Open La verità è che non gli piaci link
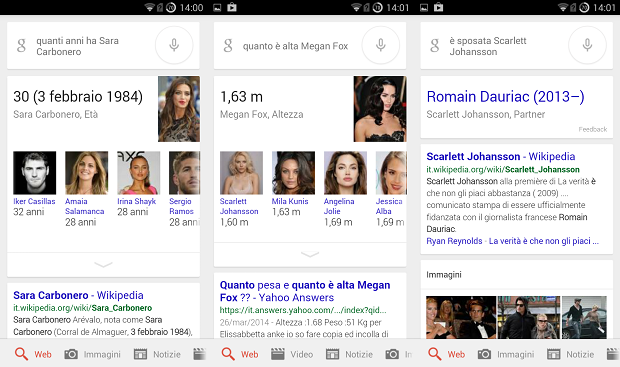 point(544,241)
